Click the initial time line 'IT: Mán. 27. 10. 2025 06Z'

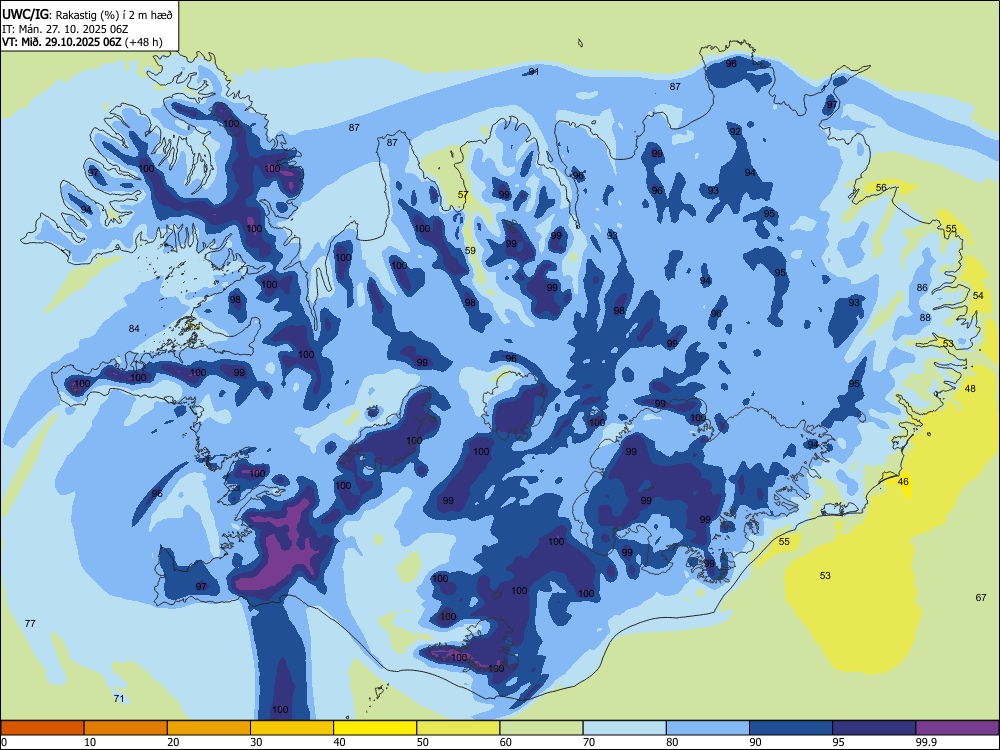[x=66, y=29]
